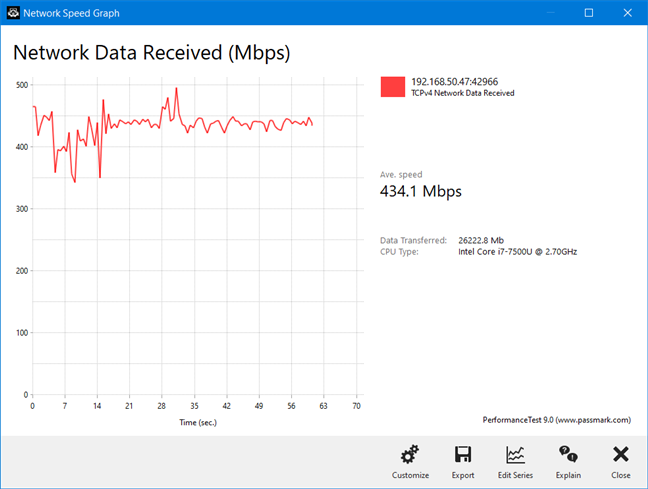
Task: Click the 300 y-axis tick label
Action: [x=22, y=209]
